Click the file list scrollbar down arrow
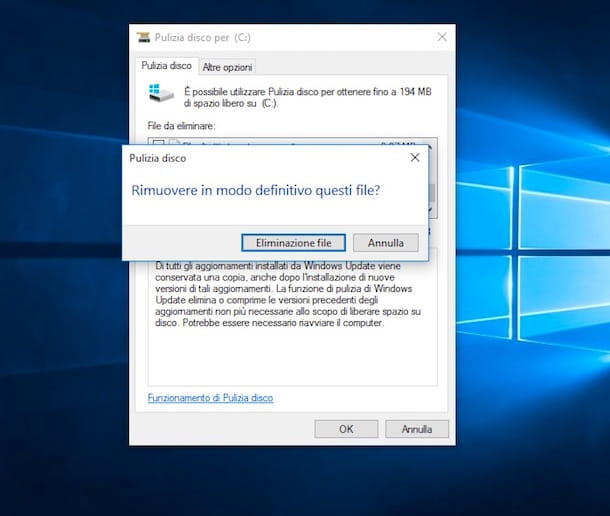Image resolution: width=610 pixels, height=516 pixels. point(431,212)
